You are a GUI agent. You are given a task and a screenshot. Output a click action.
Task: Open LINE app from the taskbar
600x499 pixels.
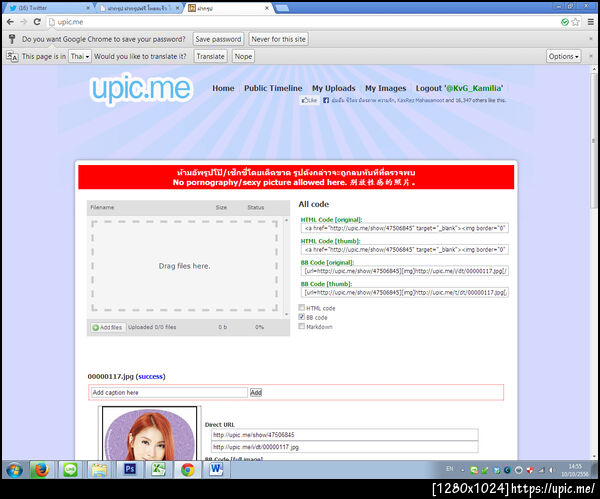click(70, 470)
